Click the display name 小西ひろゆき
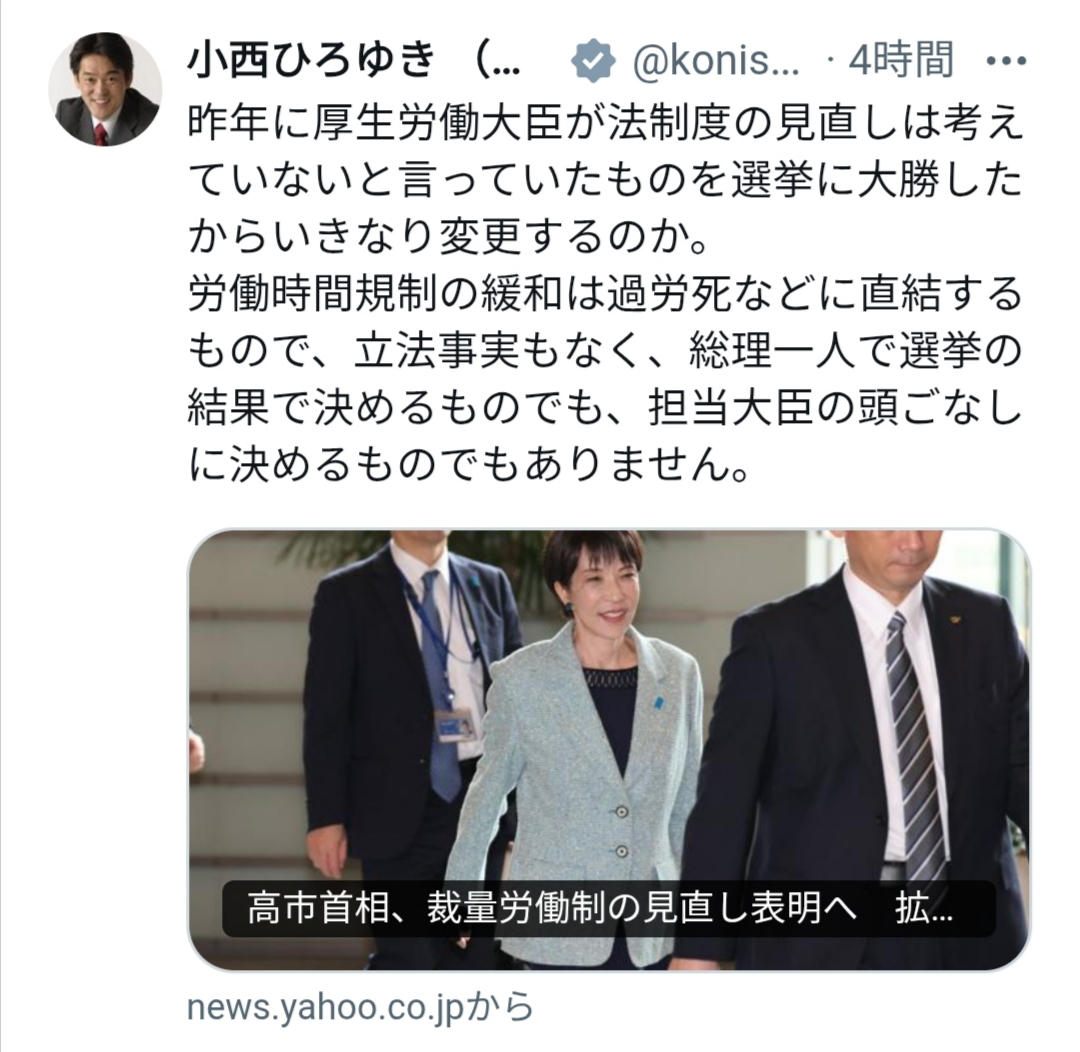Screen dimensions: 1080x1052 coord(311,59)
